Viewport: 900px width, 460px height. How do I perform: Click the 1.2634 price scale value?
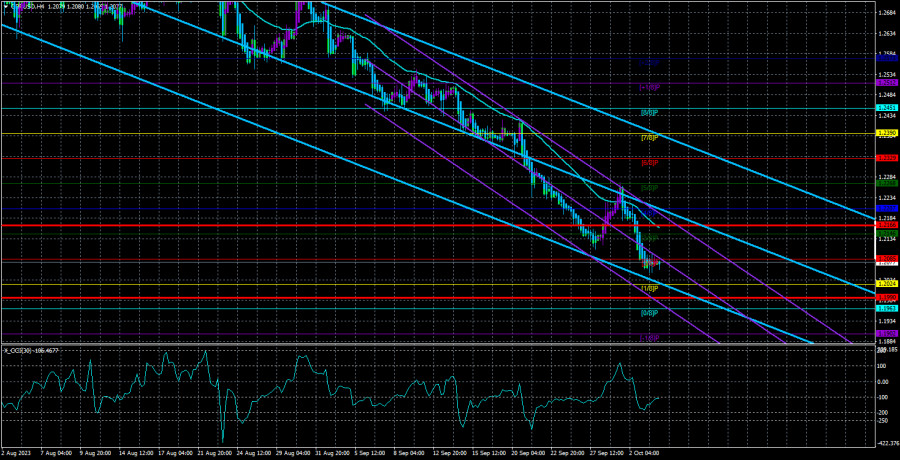pyautogui.click(x=887, y=33)
